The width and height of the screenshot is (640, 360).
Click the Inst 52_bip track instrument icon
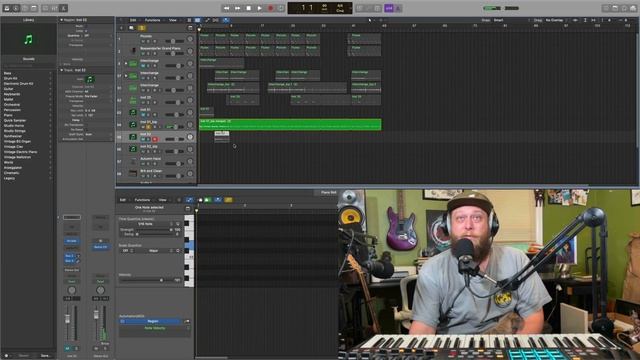[x=133, y=149]
